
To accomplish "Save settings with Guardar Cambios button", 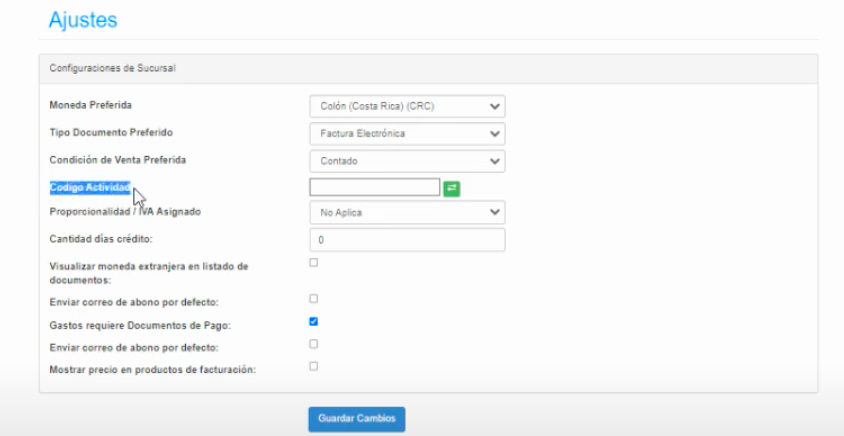I will tap(356, 419).
